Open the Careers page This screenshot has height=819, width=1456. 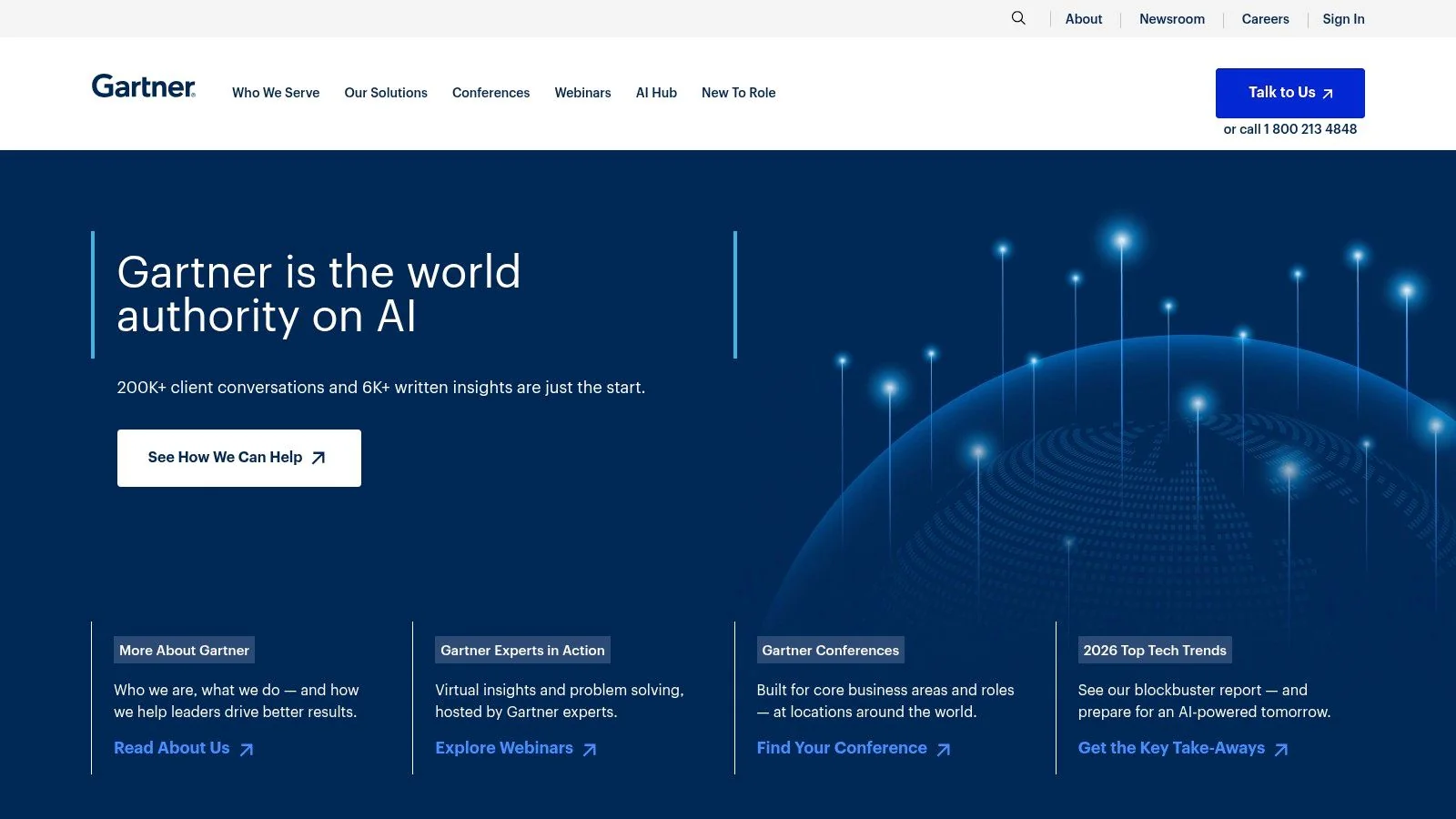tap(1265, 19)
